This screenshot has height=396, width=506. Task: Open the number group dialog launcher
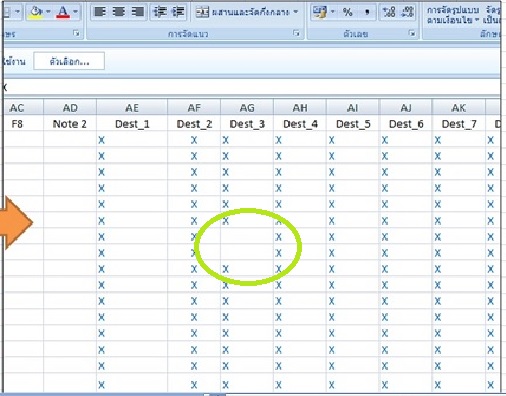412,33
